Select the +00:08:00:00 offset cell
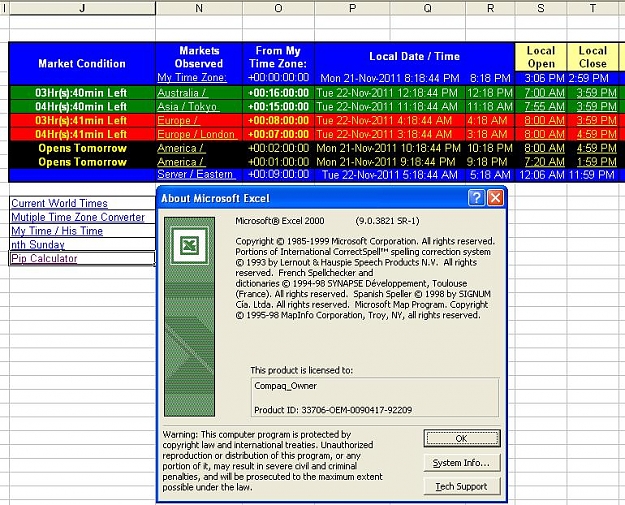 click(278, 120)
